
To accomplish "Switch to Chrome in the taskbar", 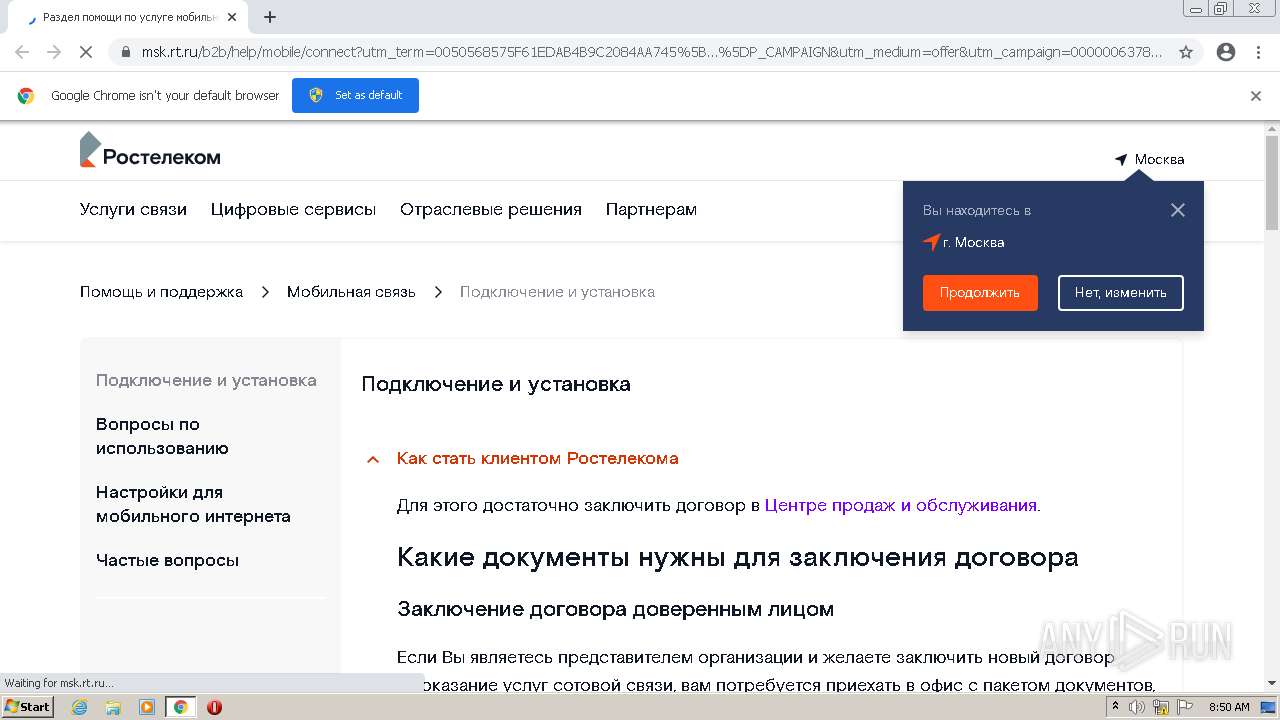I will (x=181, y=707).
